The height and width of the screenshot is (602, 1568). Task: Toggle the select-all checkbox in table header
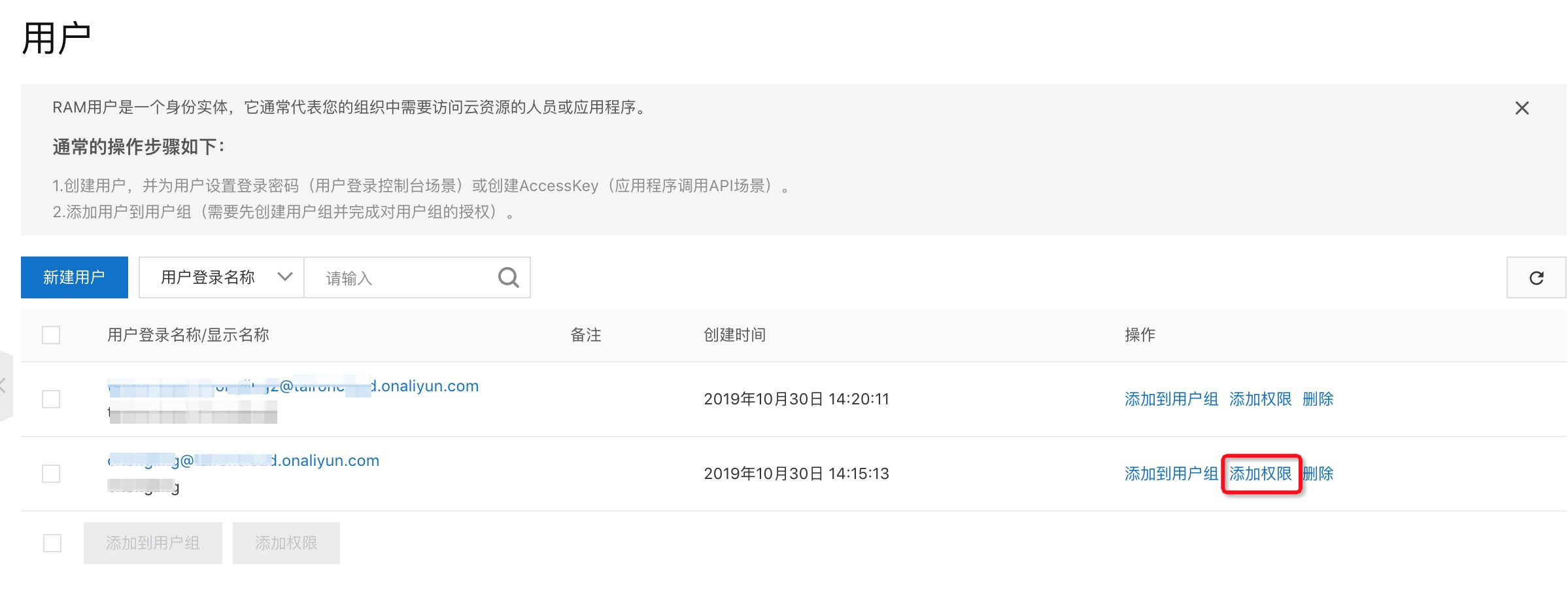click(51, 335)
